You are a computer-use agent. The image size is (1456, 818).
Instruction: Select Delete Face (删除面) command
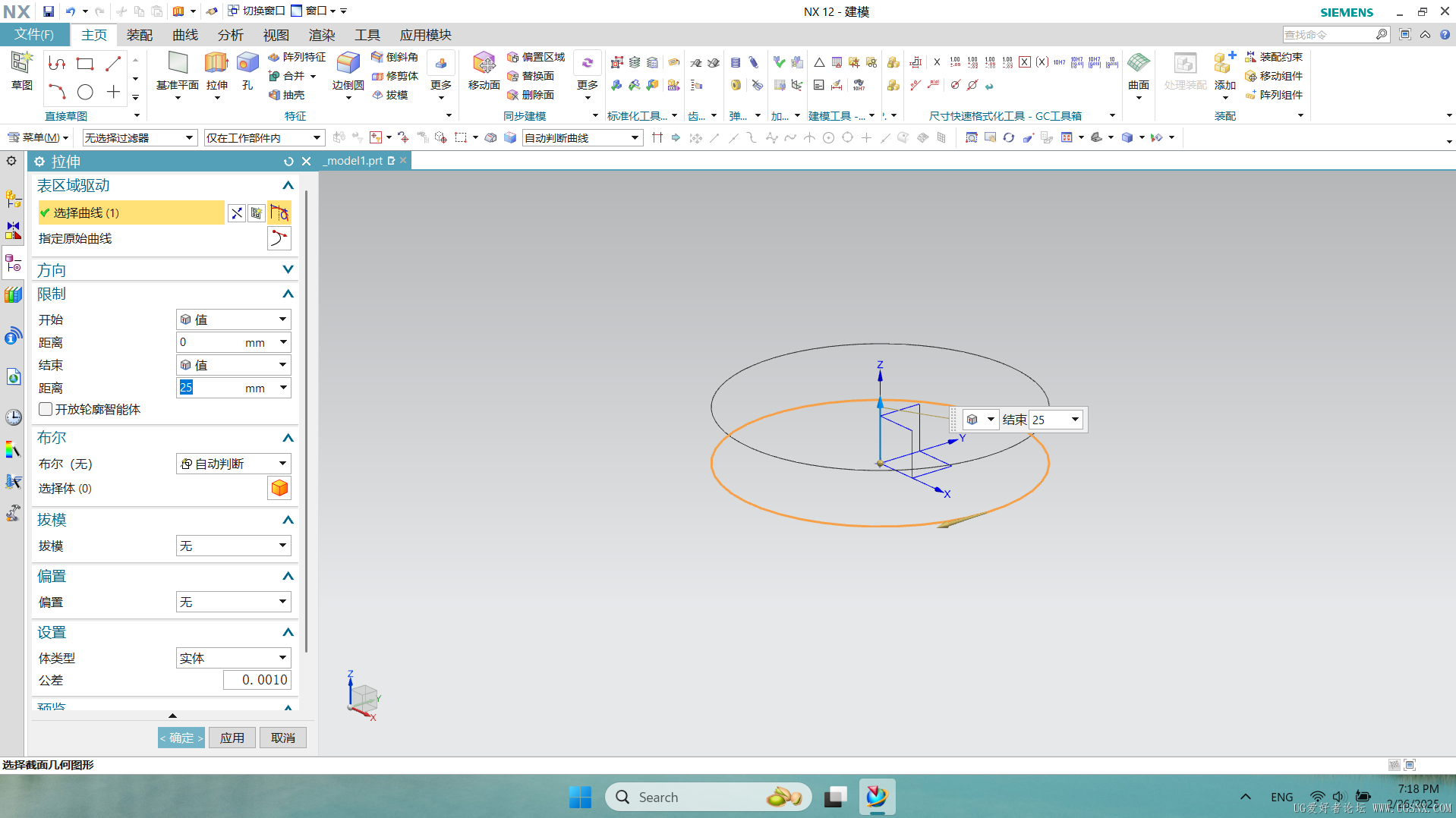pos(531,95)
